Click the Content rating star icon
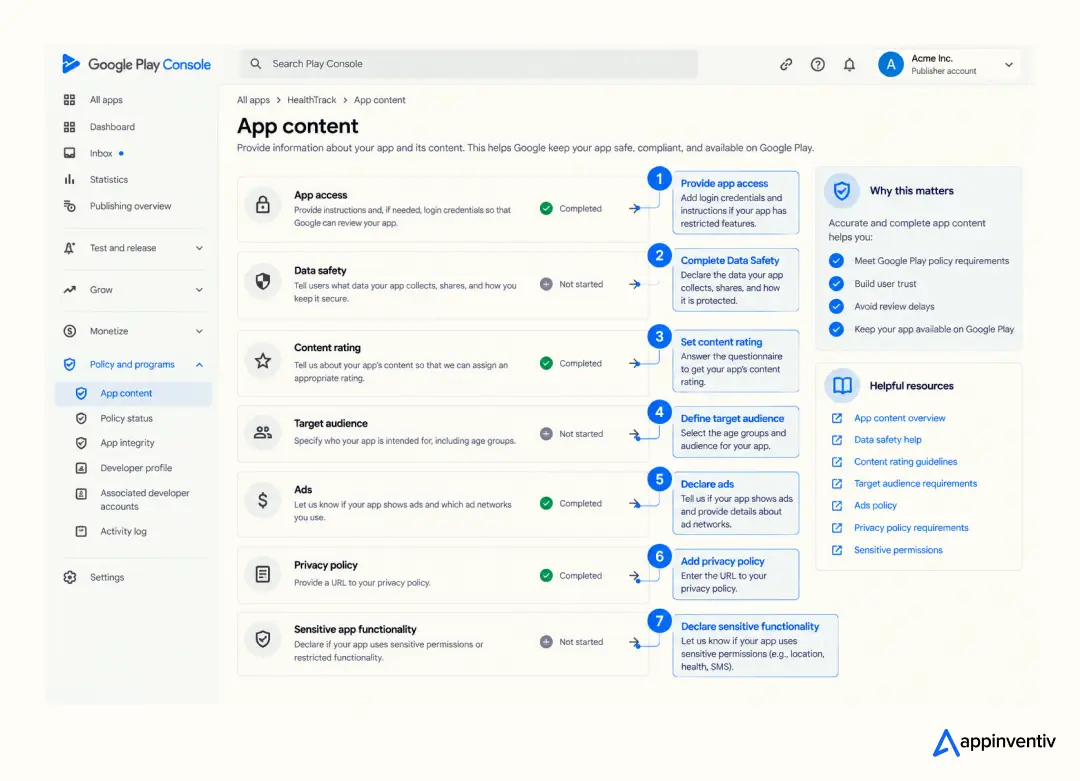This screenshot has width=1080, height=781. [x=262, y=360]
